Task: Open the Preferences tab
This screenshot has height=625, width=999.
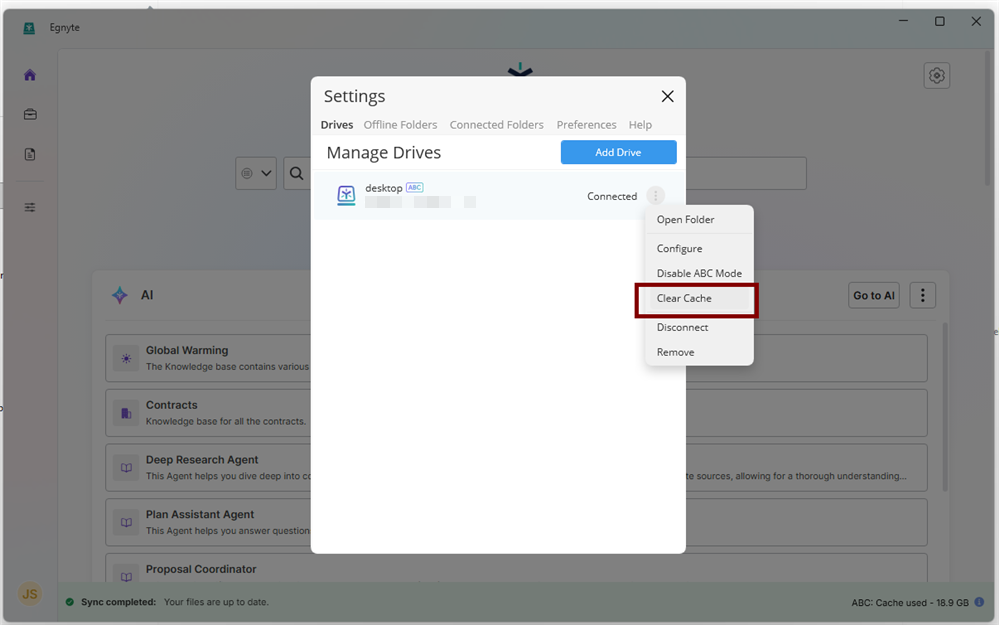Action: pos(586,125)
